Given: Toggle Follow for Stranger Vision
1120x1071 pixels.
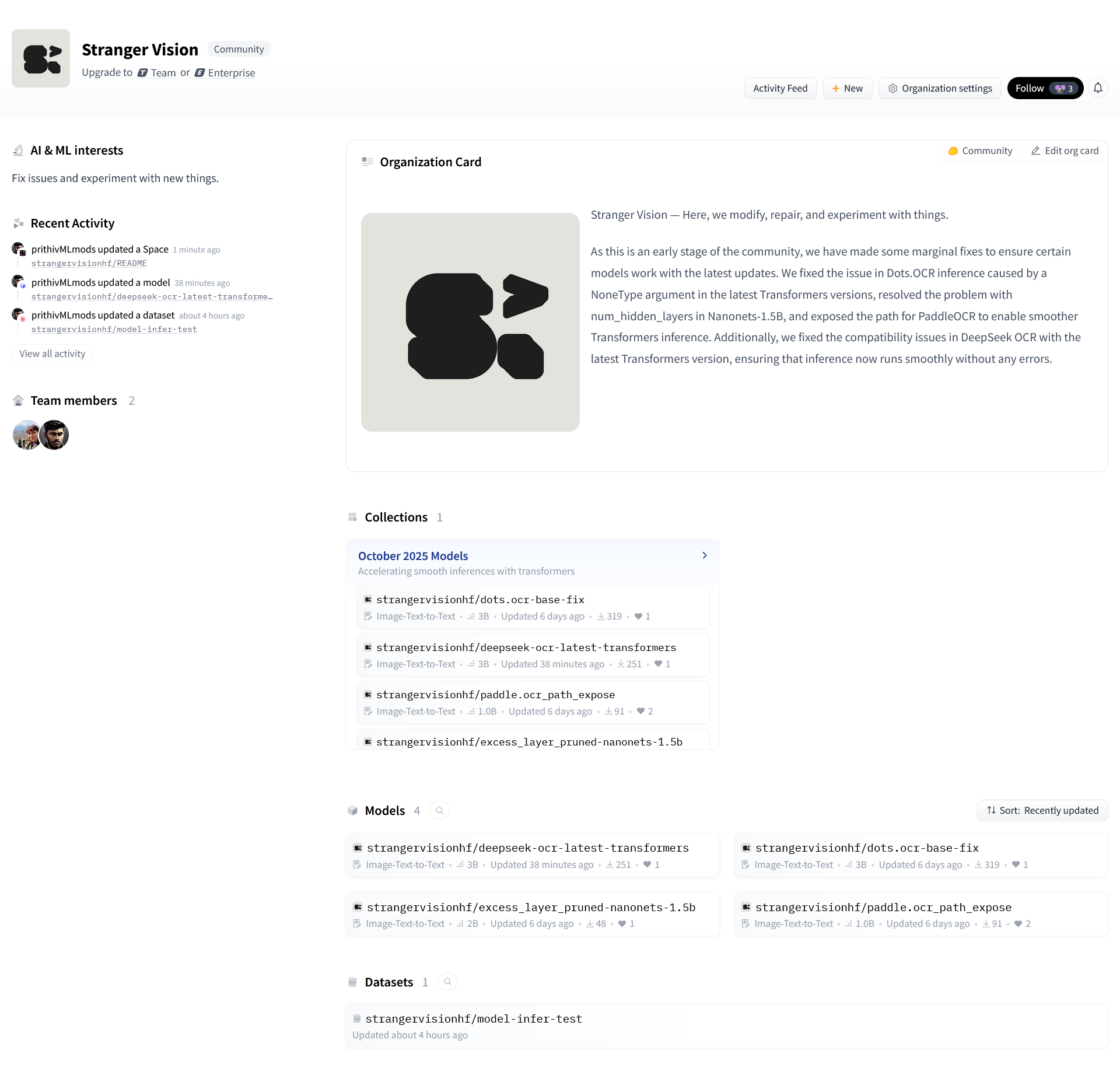Looking at the screenshot, I should tap(1045, 88).
